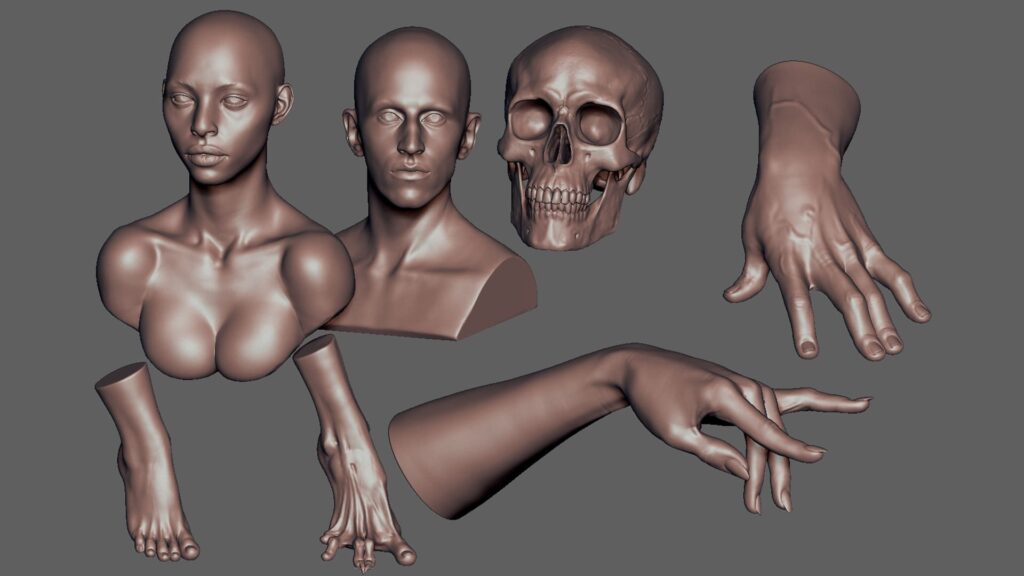Viewport: 1024px width, 576px height.
Task: Select the foot and lower leg model
Action: [148, 461]
